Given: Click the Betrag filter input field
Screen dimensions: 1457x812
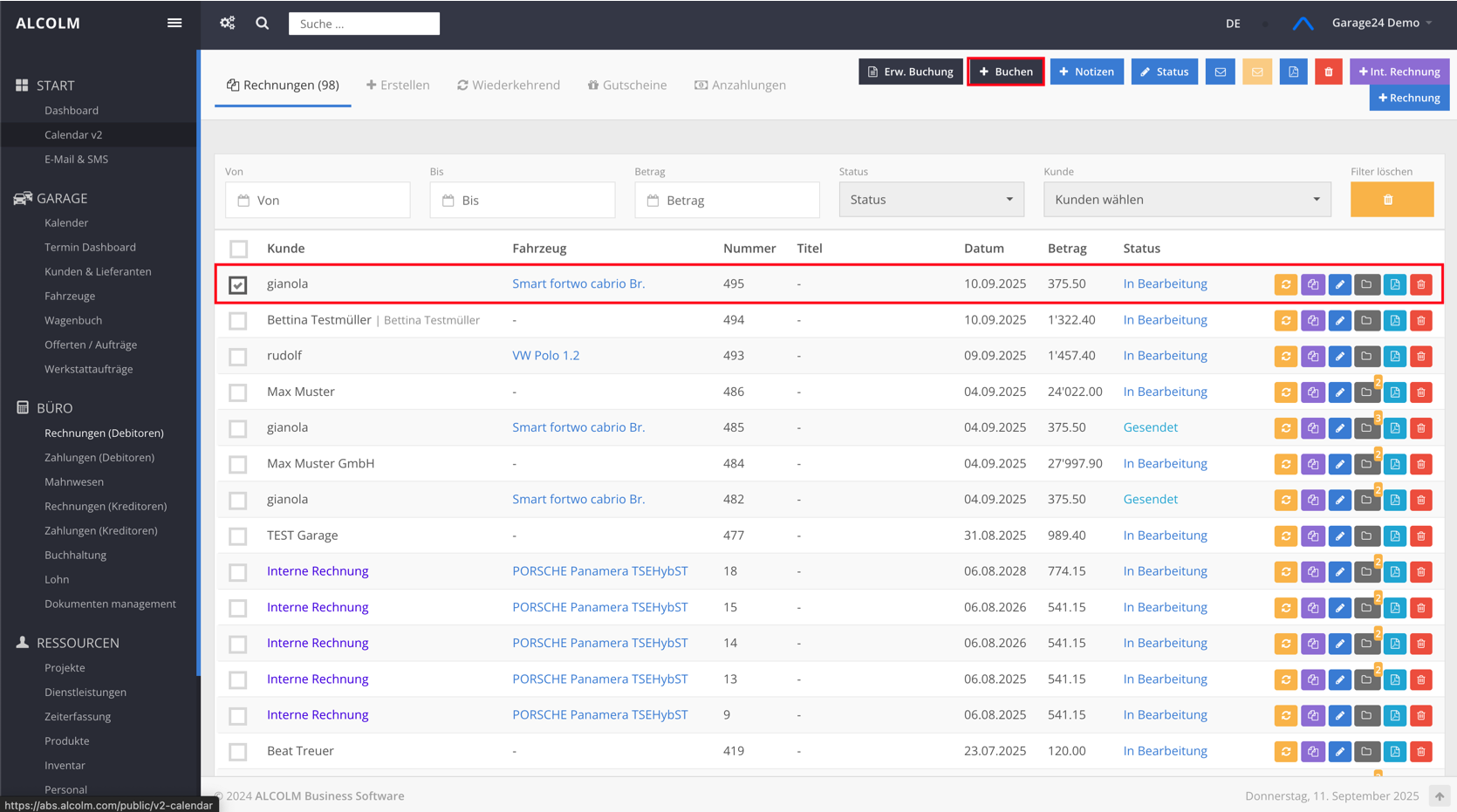Looking at the screenshot, I should coord(727,201).
